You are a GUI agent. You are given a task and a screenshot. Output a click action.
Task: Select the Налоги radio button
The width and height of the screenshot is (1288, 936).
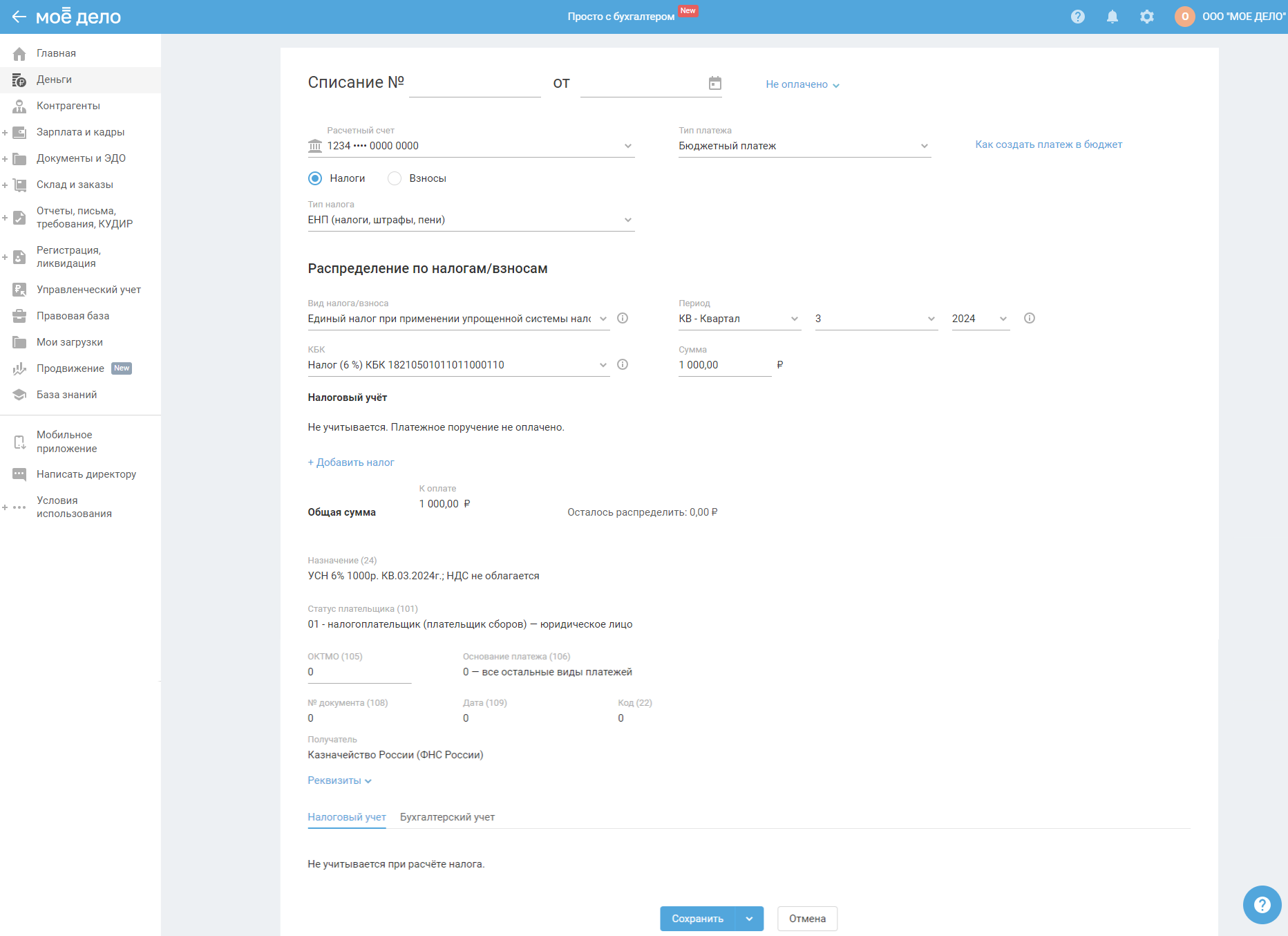point(315,178)
